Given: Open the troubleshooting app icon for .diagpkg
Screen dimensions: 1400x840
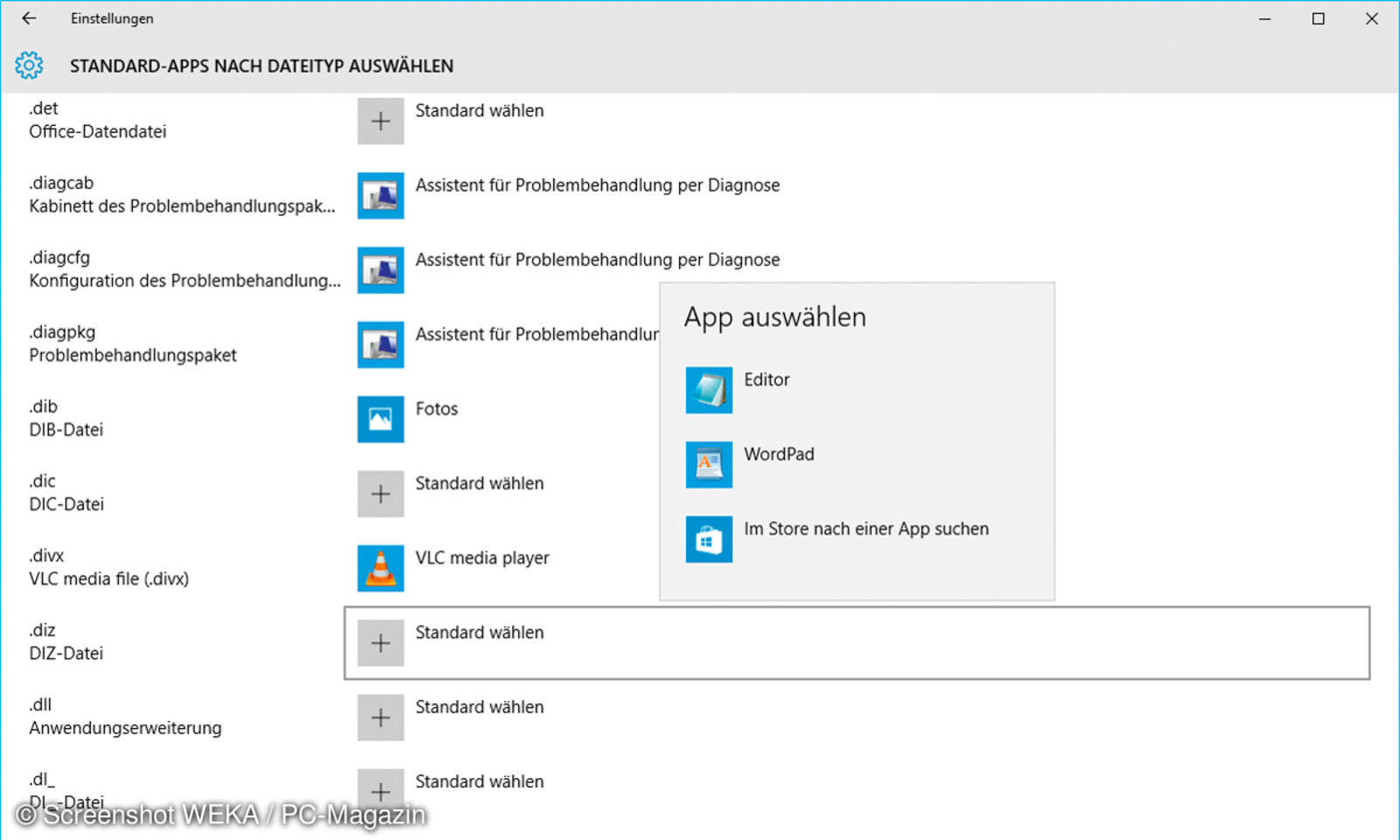Looking at the screenshot, I should [x=380, y=345].
